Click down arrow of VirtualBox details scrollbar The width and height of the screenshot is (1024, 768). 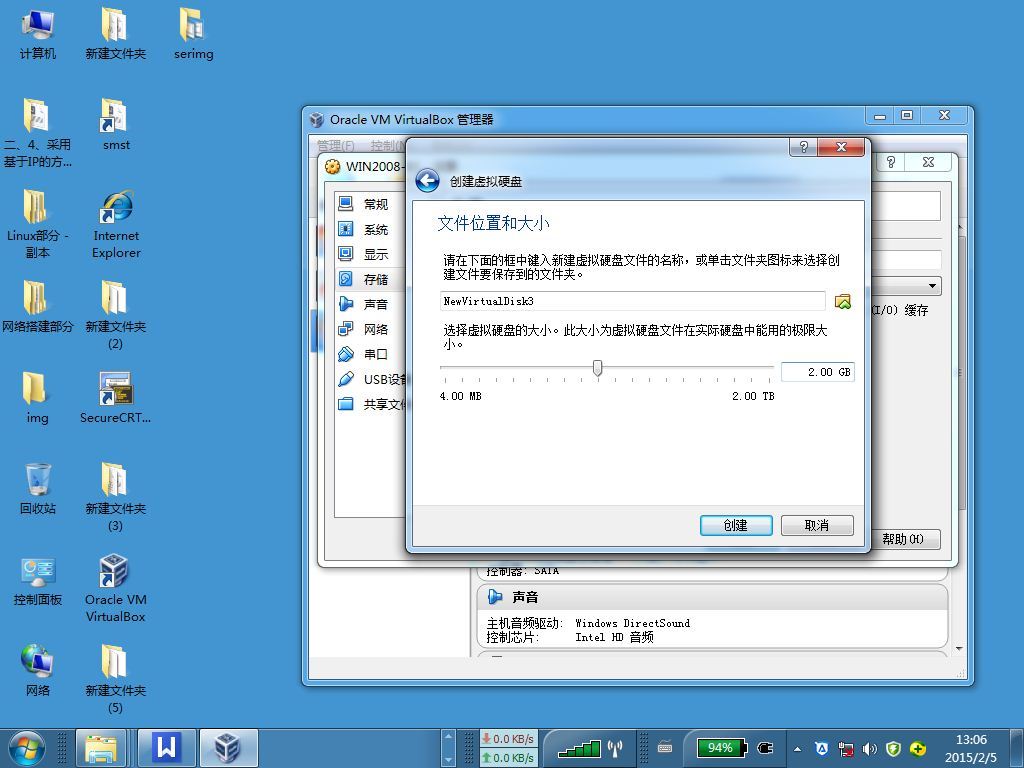[959, 648]
